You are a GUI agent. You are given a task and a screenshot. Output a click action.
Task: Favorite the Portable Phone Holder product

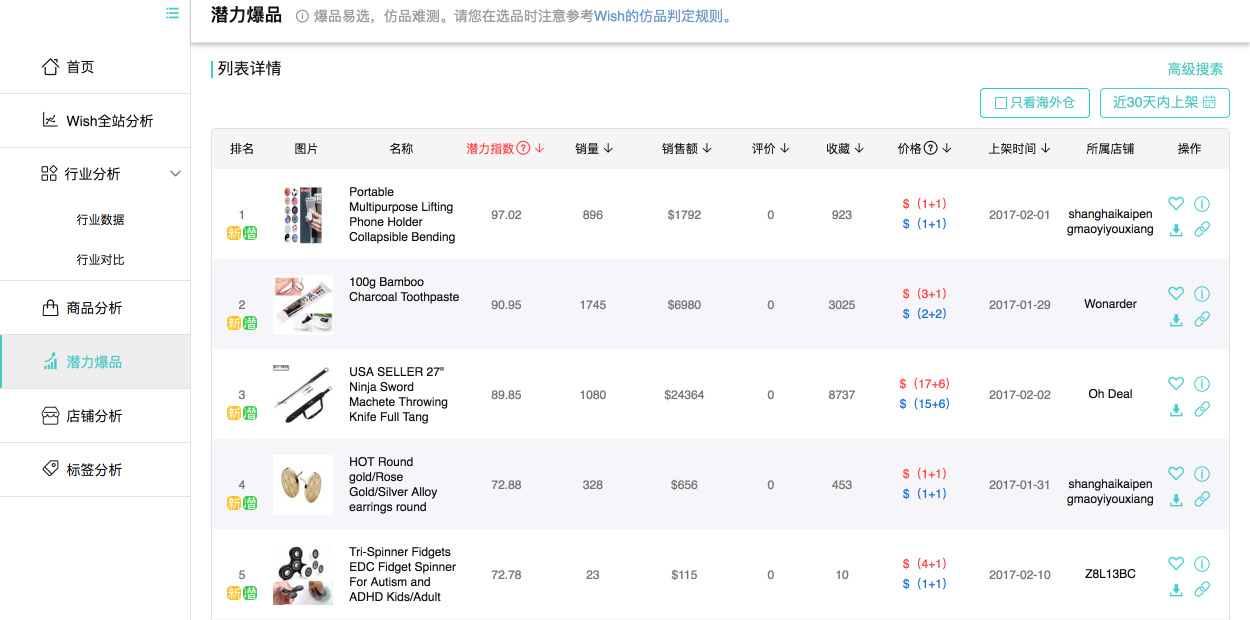tap(1176, 204)
